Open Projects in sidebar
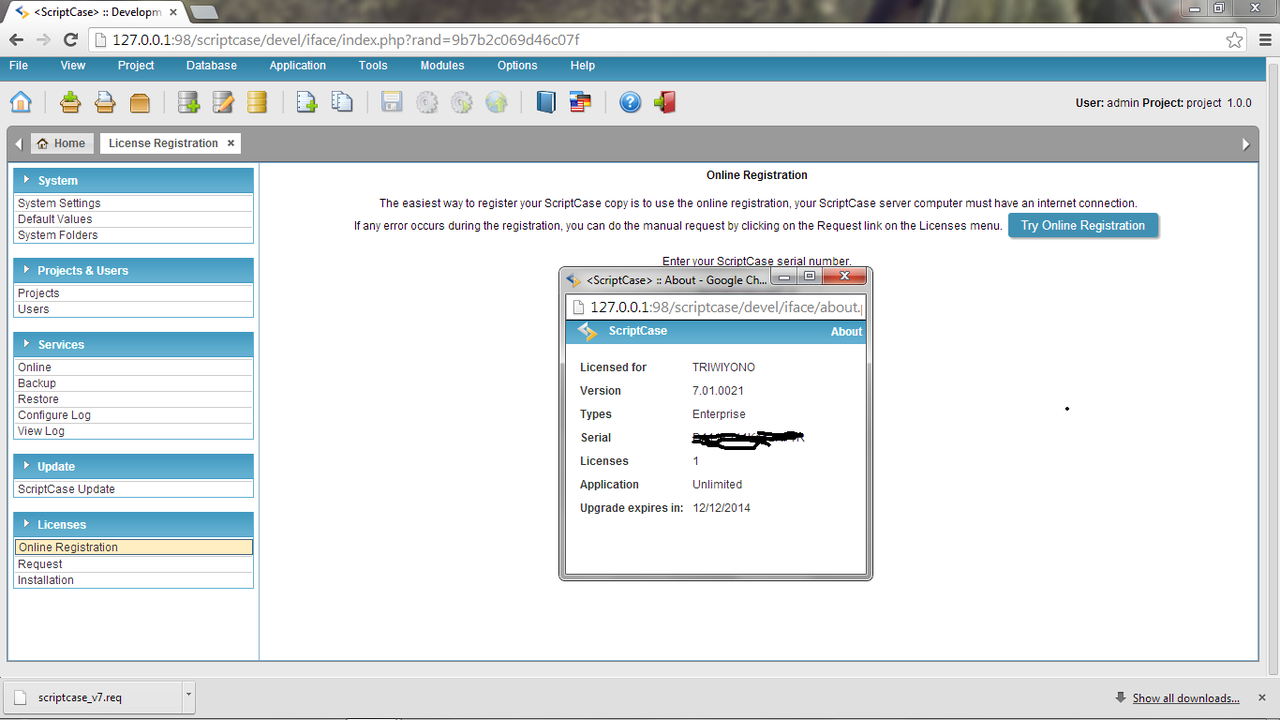This screenshot has width=1280, height=720. 133,293
